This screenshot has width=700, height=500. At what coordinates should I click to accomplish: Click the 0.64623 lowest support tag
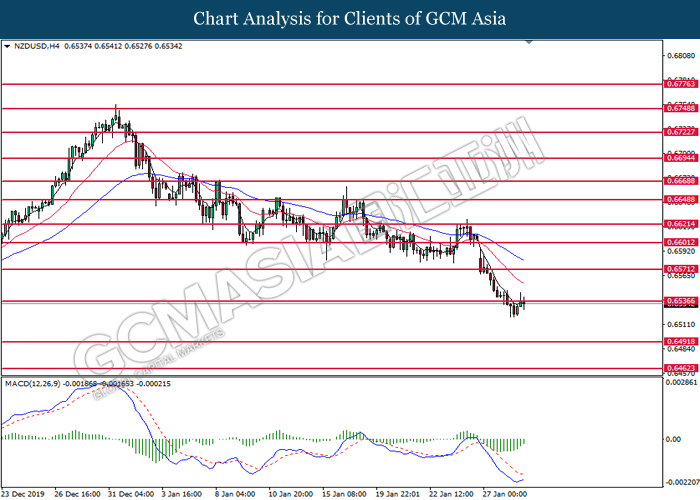pos(681,368)
